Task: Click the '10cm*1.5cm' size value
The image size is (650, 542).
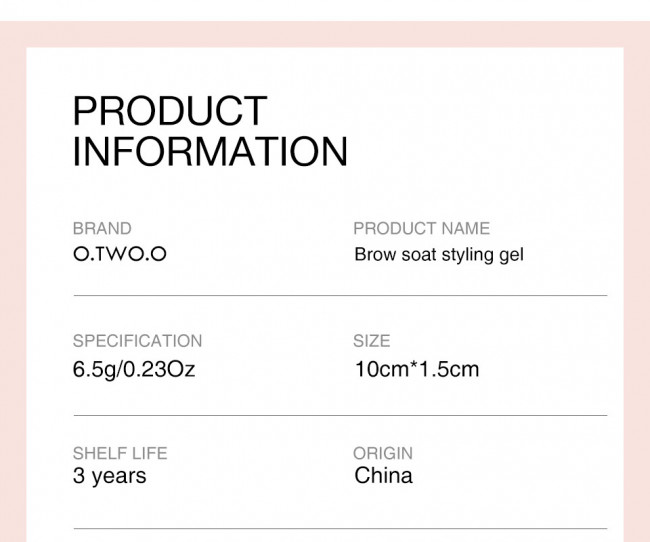Action: click(x=416, y=369)
